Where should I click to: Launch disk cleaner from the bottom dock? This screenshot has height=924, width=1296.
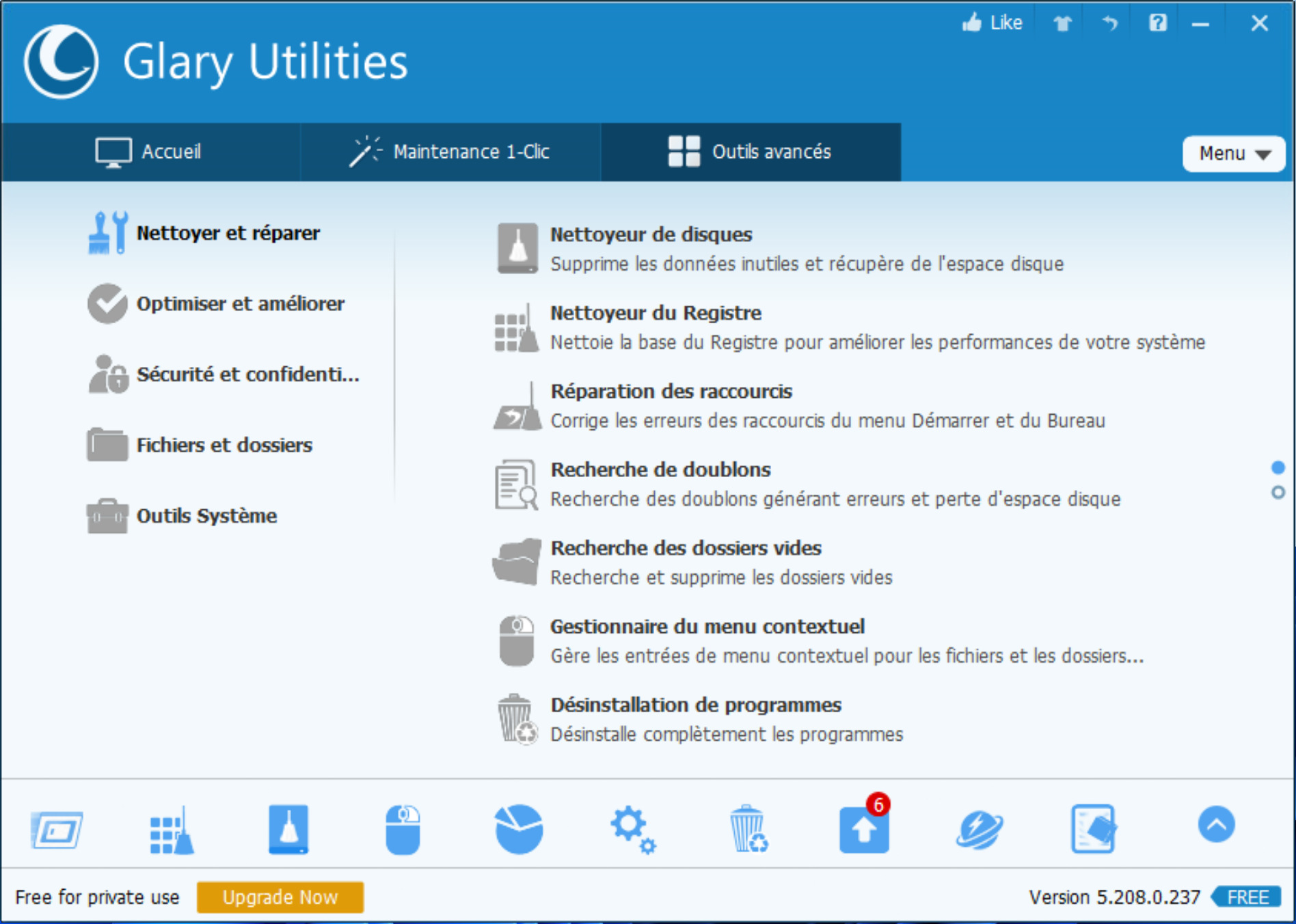tap(288, 829)
